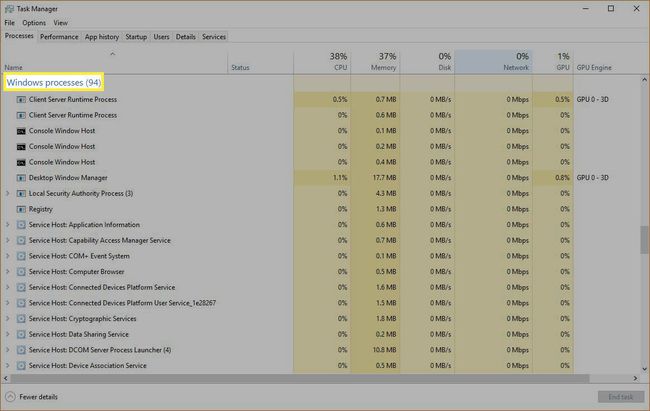Switch to the App history tab

pos(102,37)
